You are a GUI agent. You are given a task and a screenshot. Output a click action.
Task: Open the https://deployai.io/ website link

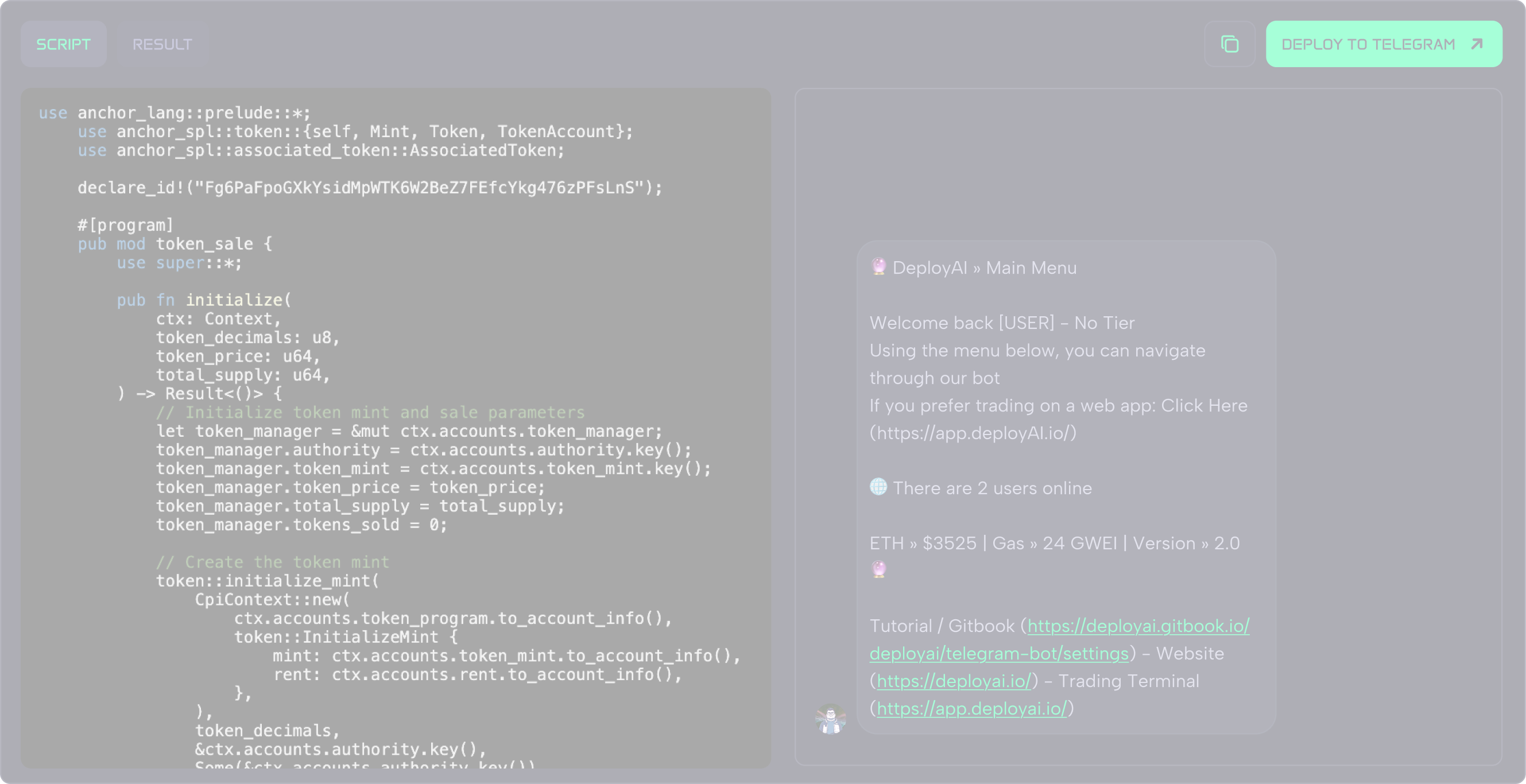click(x=954, y=681)
